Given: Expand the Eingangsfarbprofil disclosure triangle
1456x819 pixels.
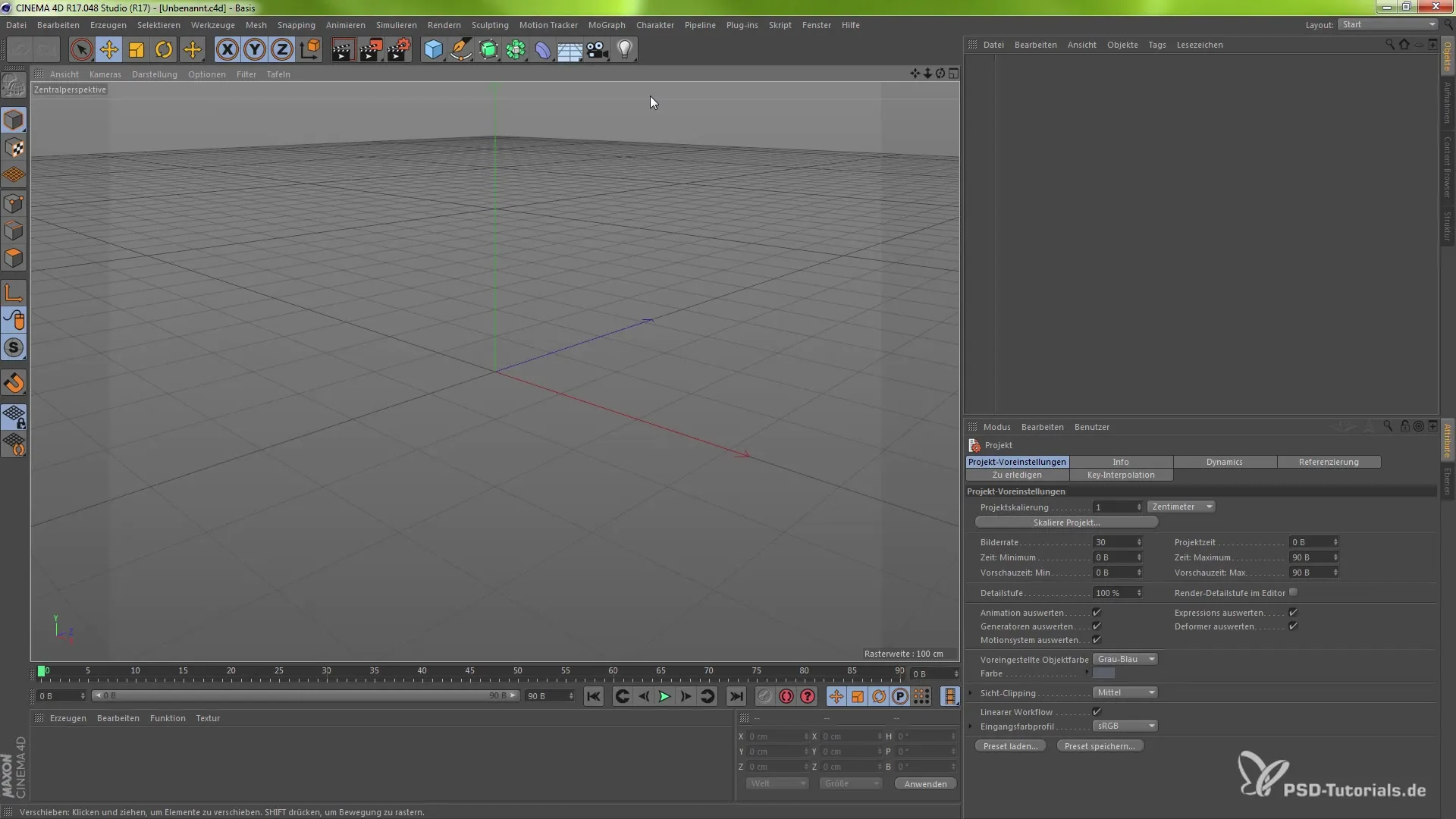Looking at the screenshot, I should tap(971, 726).
